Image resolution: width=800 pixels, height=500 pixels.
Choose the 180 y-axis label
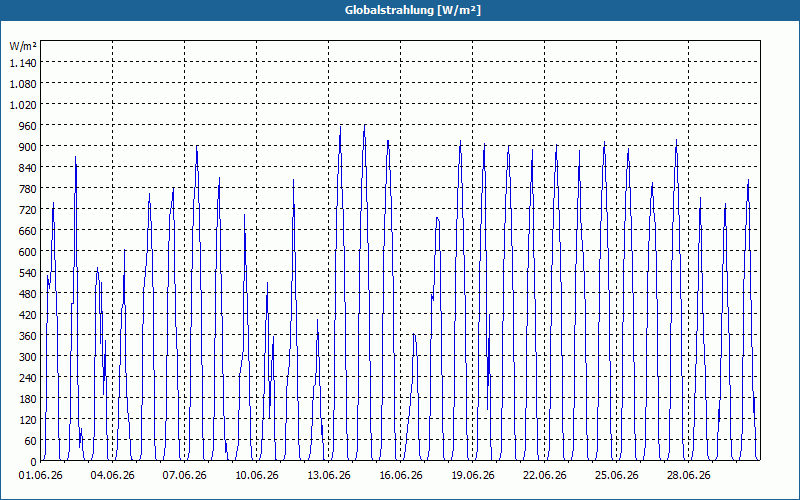[29, 399]
